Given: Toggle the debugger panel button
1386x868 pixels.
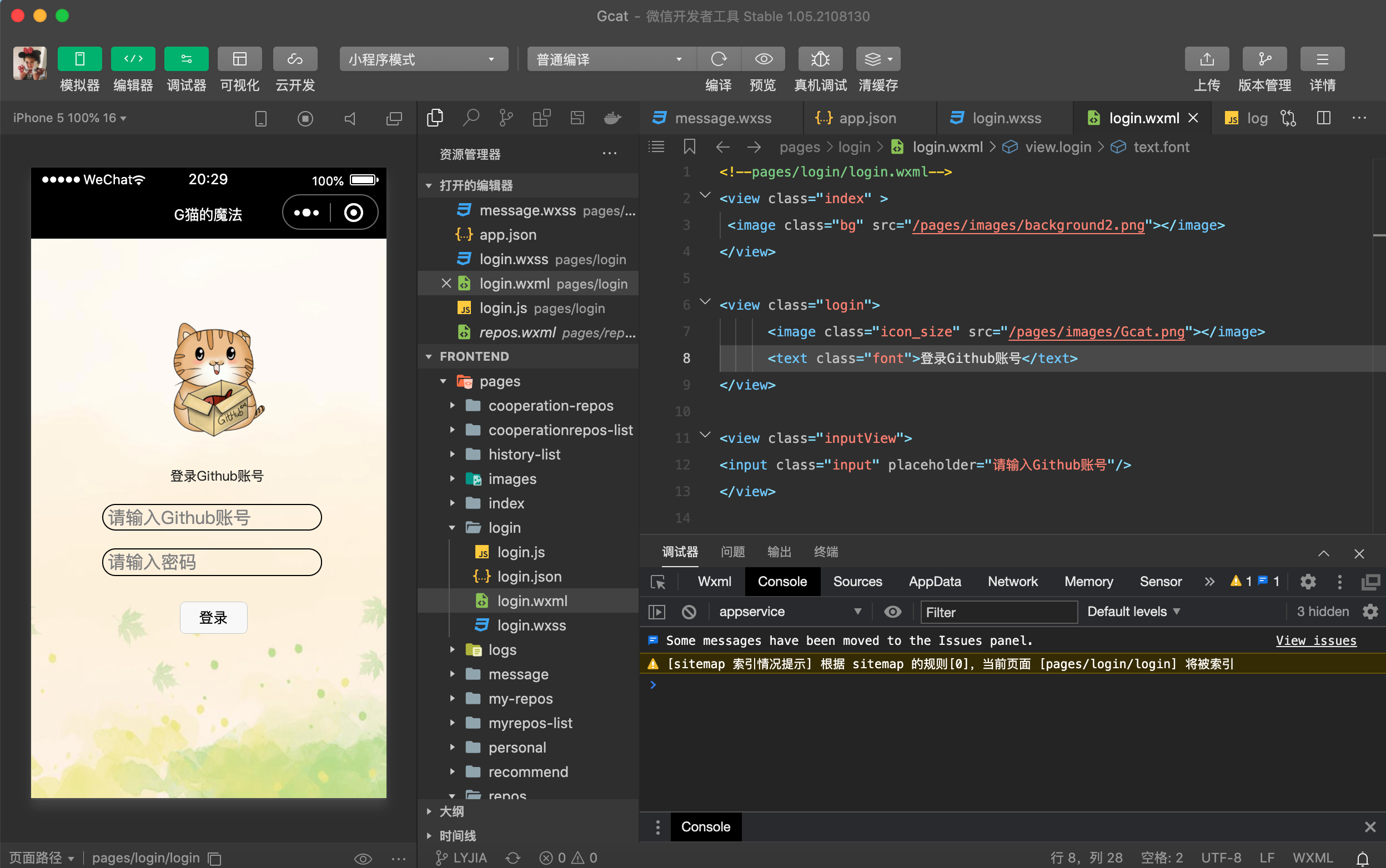Looking at the screenshot, I should click(186, 59).
